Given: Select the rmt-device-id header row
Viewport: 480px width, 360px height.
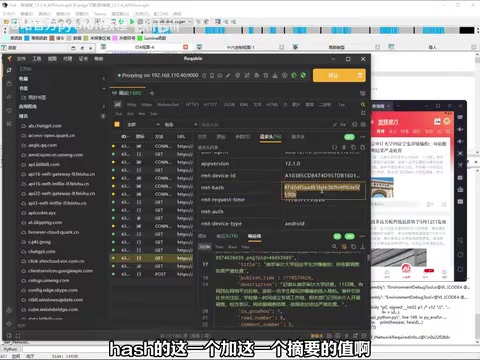Looking at the screenshot, I should 282,176.
